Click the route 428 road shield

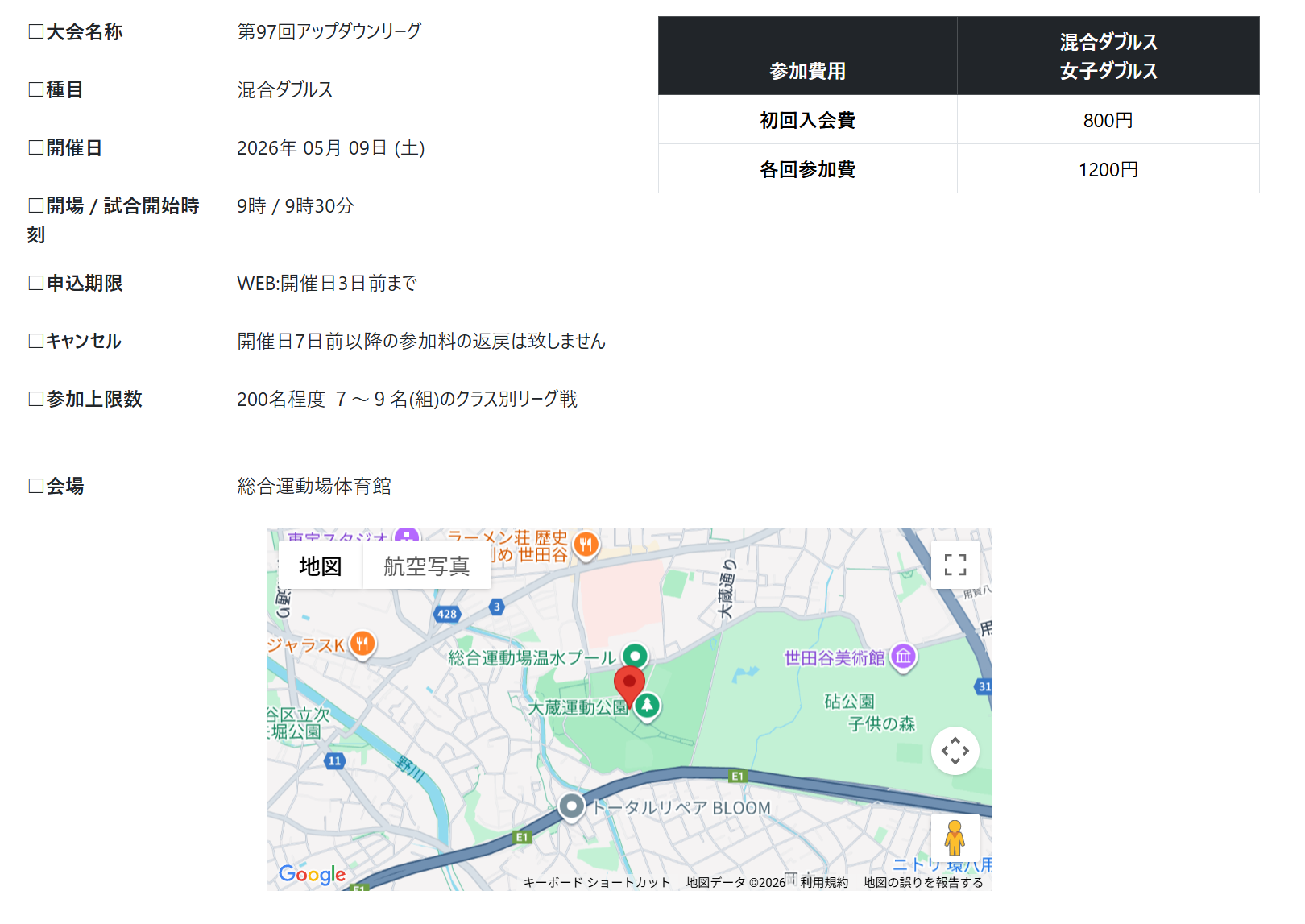pos(447,614)
